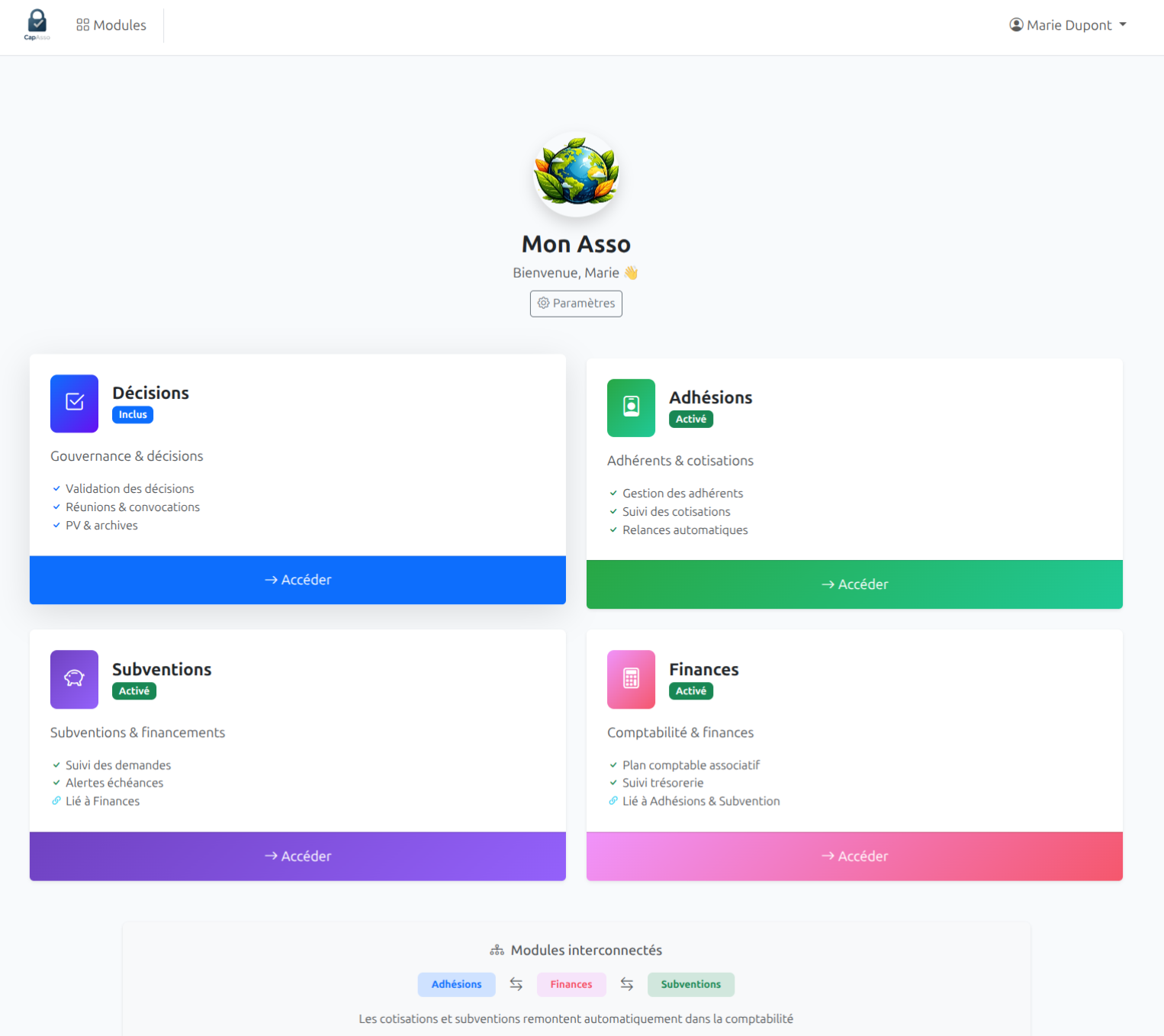The width and height of the screenshot is (1164, 1036).
Task: Click the swap arrows between Adhésions and Finances
Action: coord(516,984)
